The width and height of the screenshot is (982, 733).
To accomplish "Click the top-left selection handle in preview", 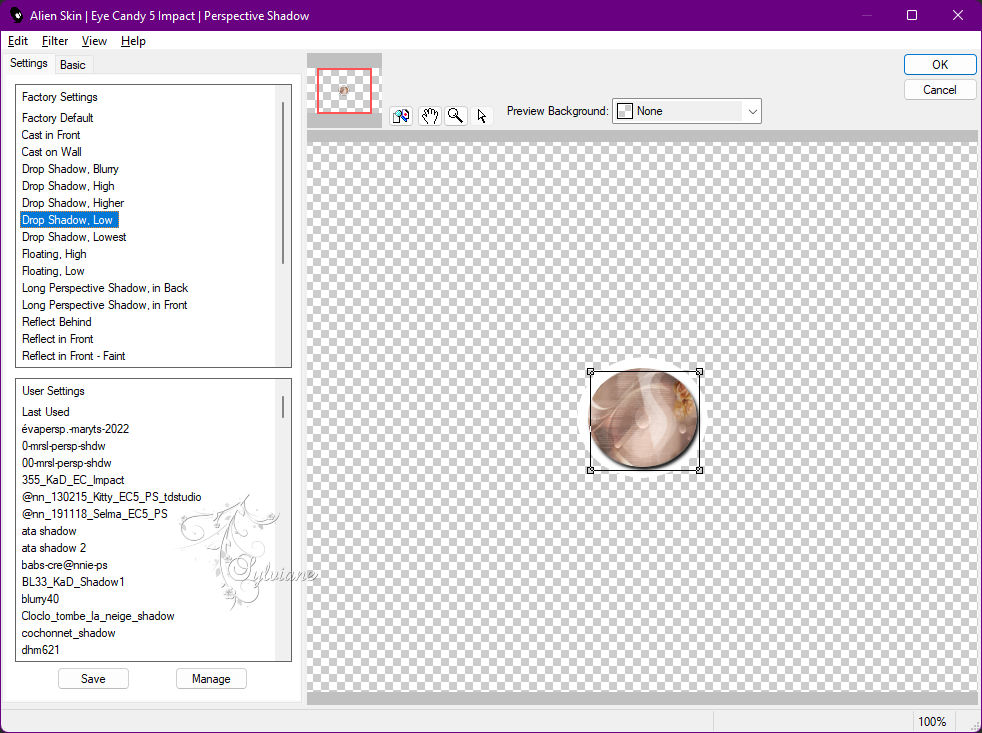I will pos(590,372).
